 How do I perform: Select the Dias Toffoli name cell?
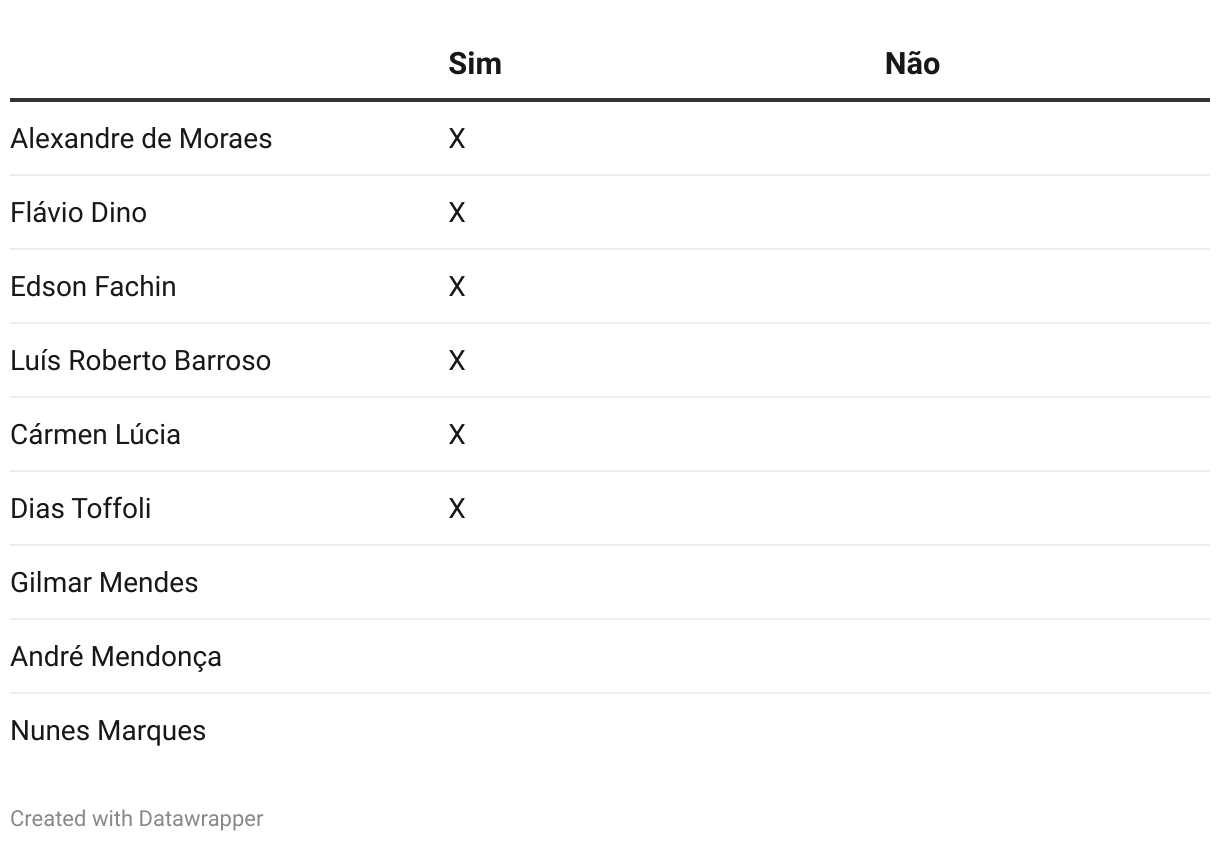tap(80, 508)
